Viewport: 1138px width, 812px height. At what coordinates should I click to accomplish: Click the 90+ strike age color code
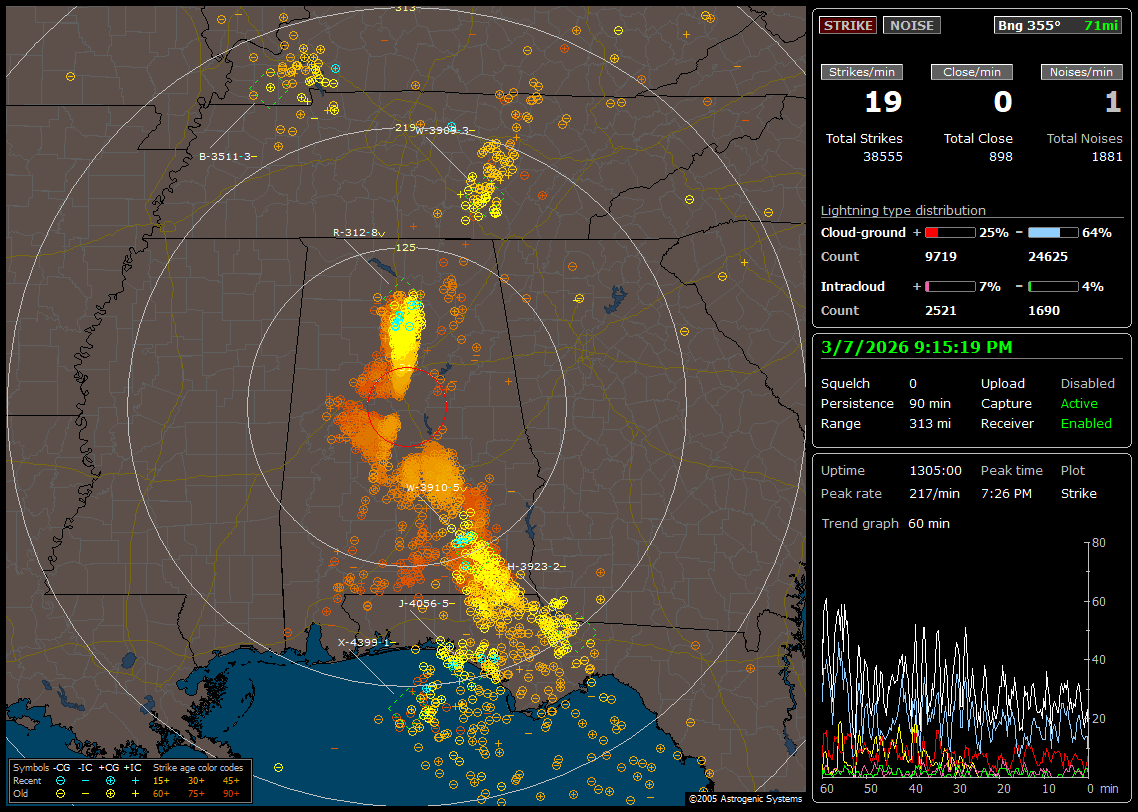click(x=229, y=792)
